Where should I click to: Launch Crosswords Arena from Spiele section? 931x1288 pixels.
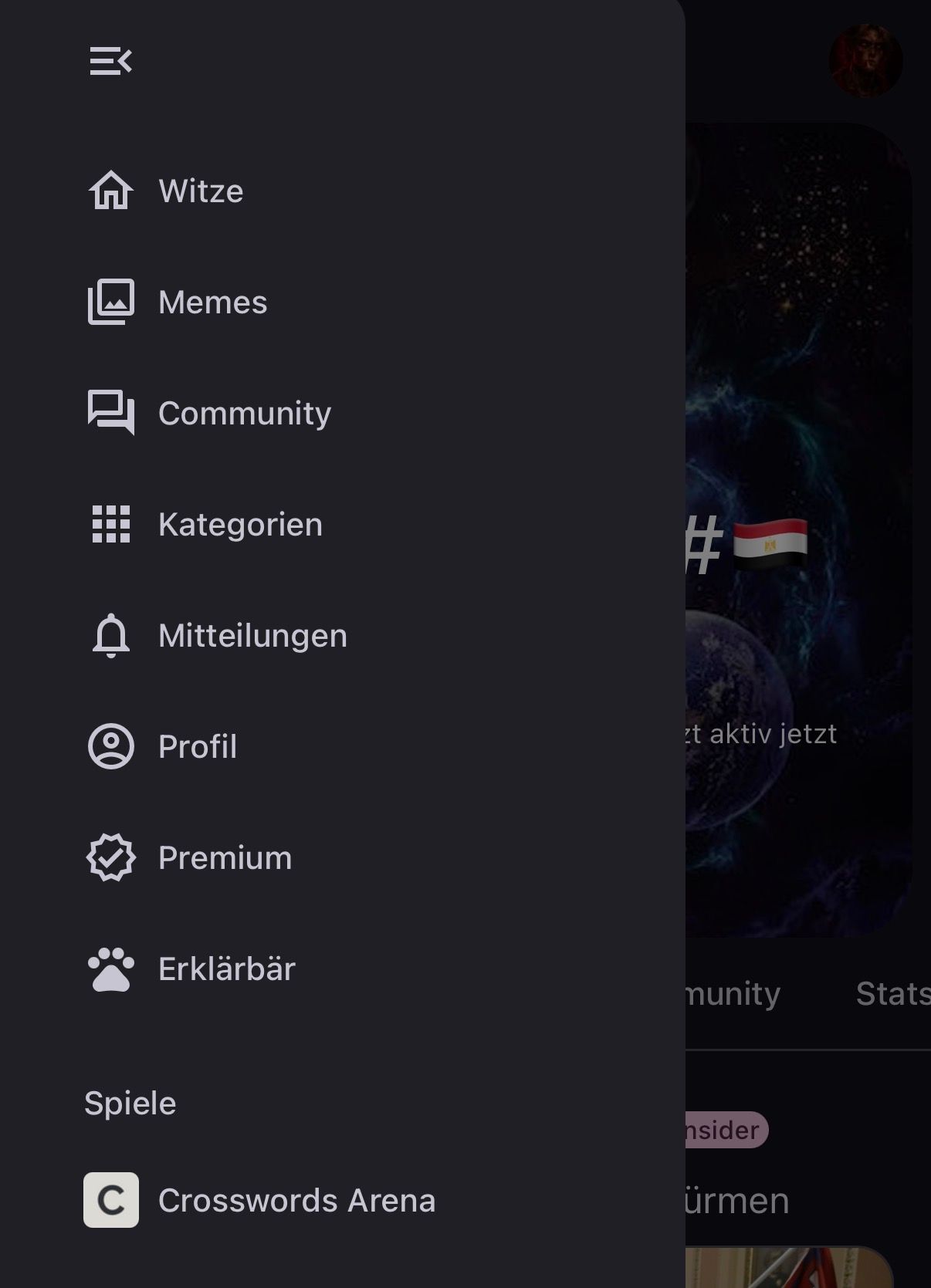296,1200
